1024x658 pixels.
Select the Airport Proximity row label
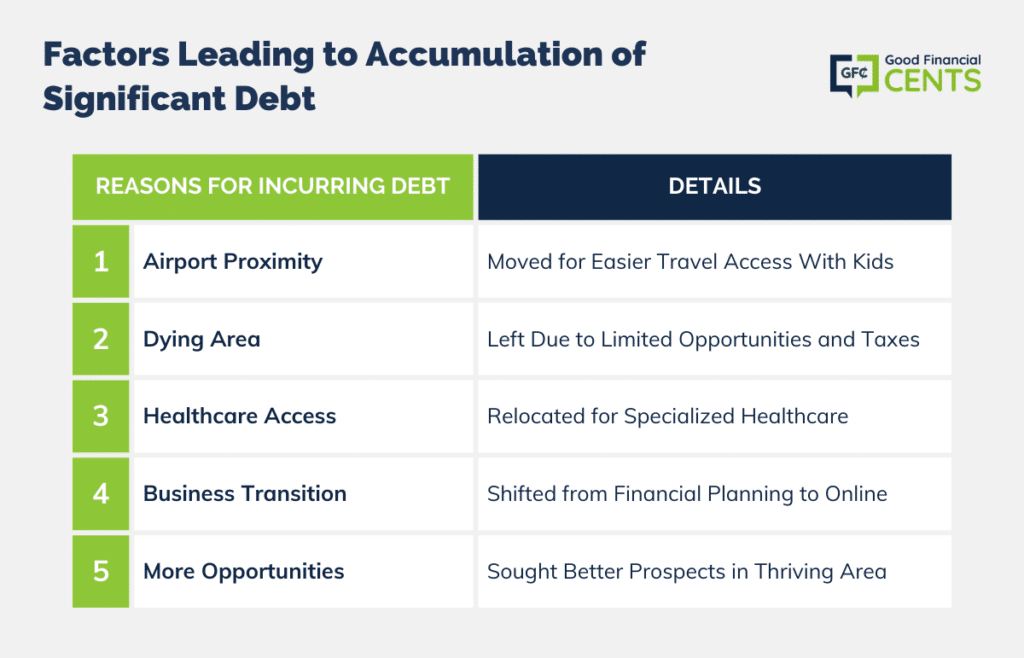tap(233, 262)
